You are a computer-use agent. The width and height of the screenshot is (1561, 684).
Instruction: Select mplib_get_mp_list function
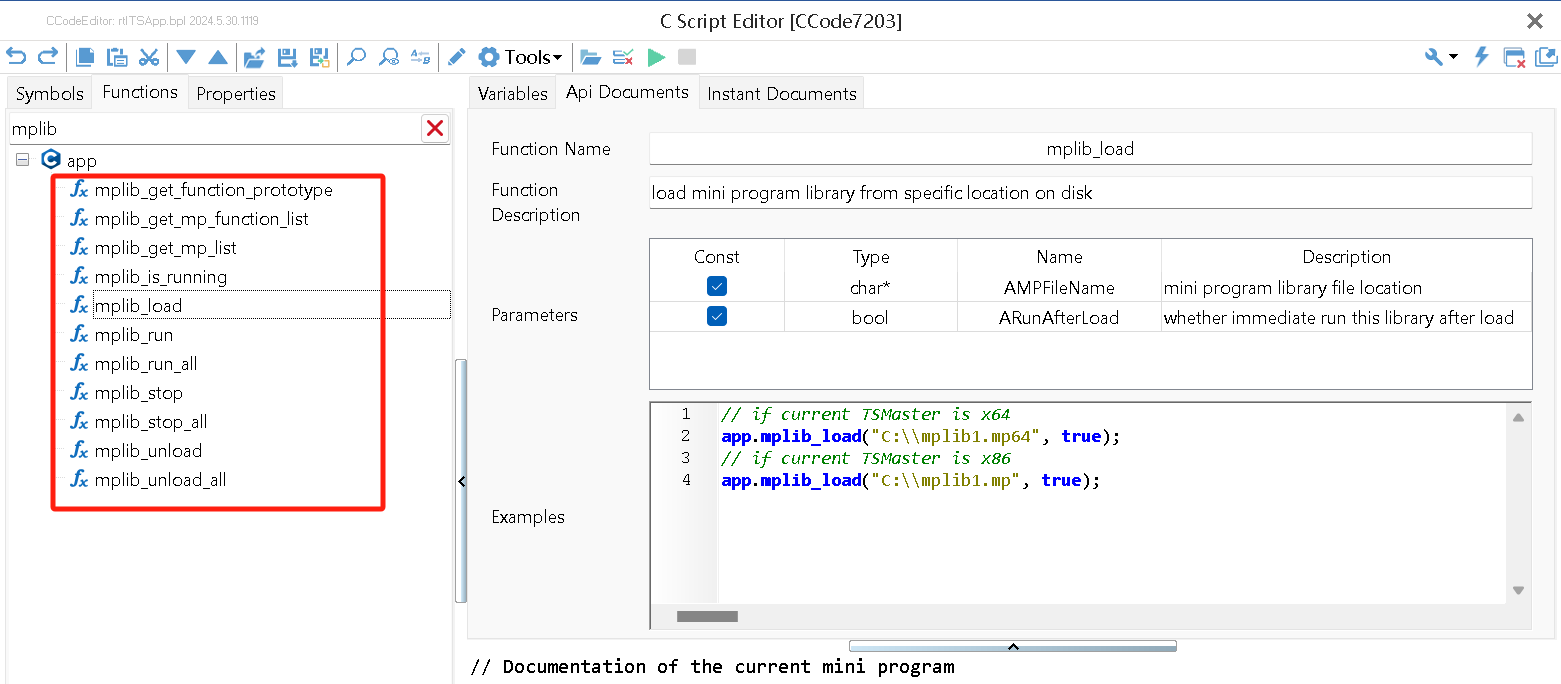point(166,248)
